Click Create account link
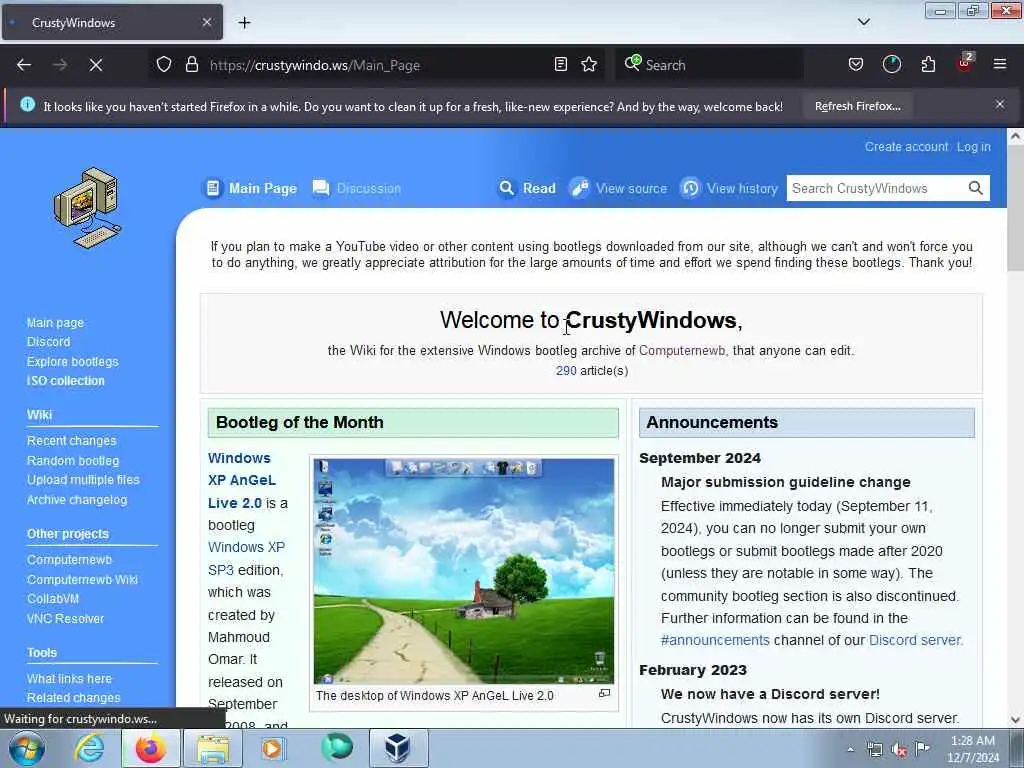This screenshot has height=768, width=1024. tap(906, 147)
